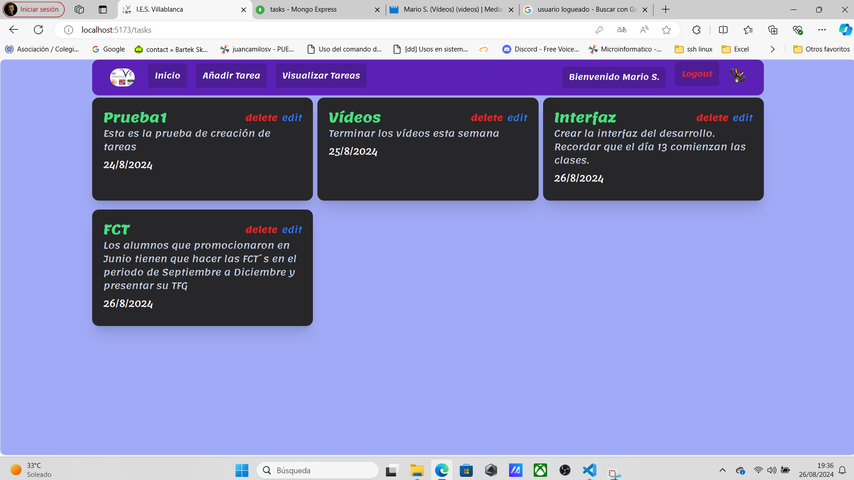Image resolution: width=854 pixels, height=480 pixels.
Task: Open the clock showing 19:36
Action: tap(816, 470)
